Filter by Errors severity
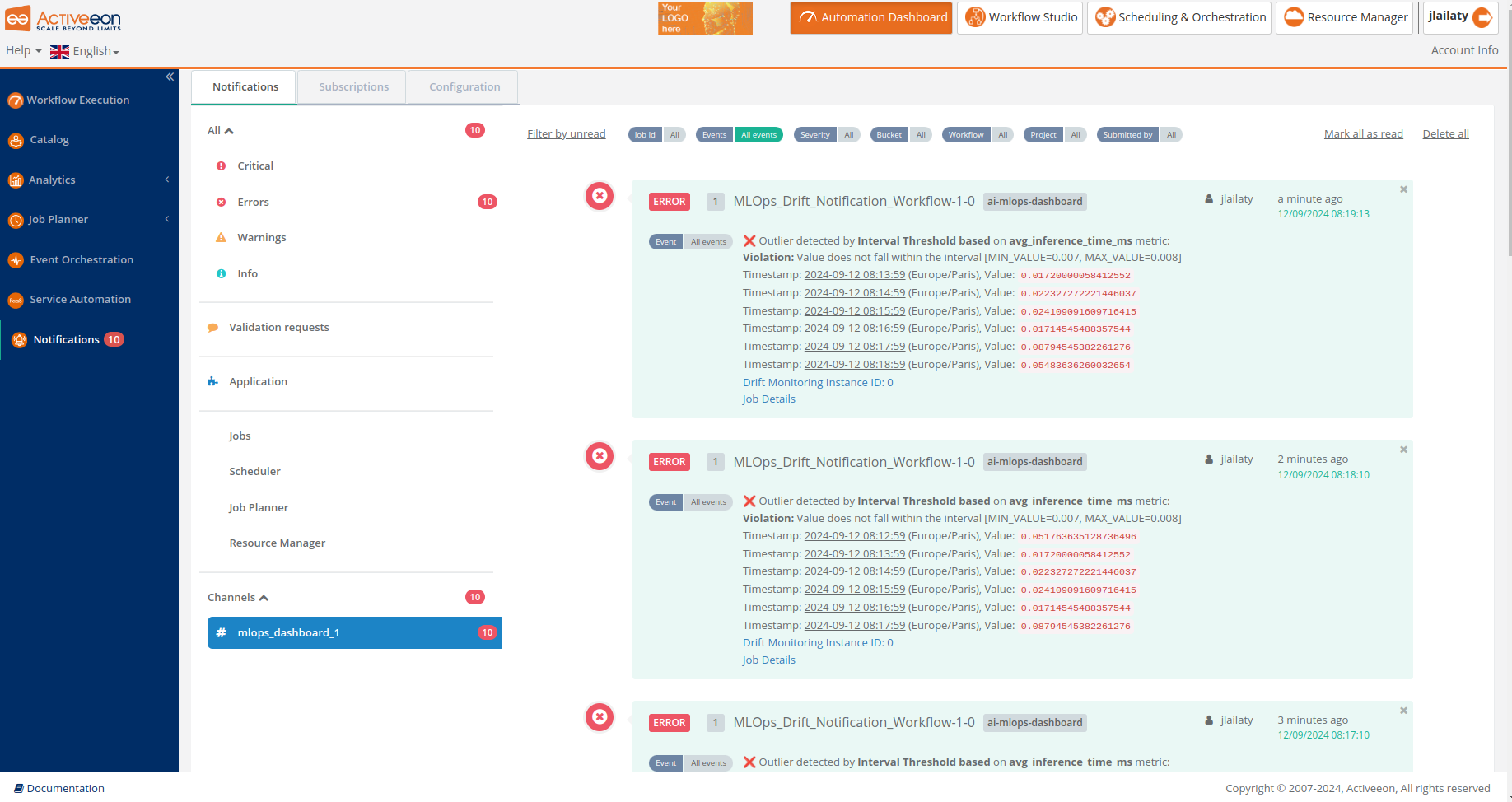 click(x=253, y=203)
